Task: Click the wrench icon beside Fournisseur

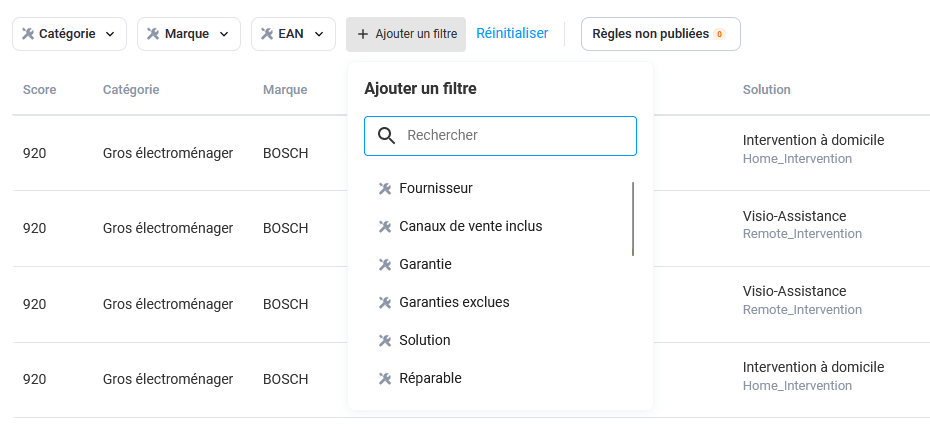Action: click(384, 188)
